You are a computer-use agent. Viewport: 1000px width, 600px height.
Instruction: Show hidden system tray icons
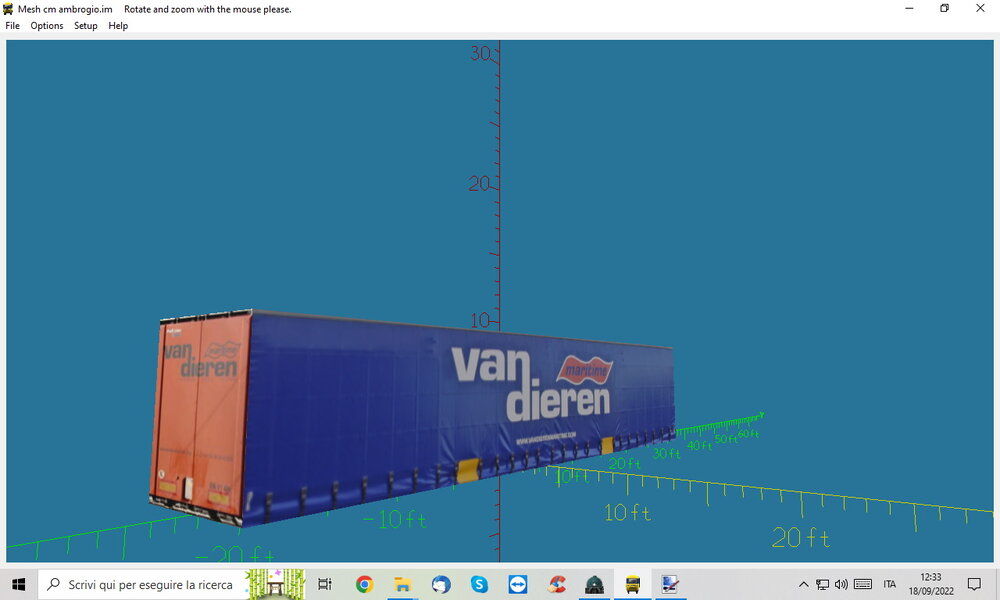804,584
